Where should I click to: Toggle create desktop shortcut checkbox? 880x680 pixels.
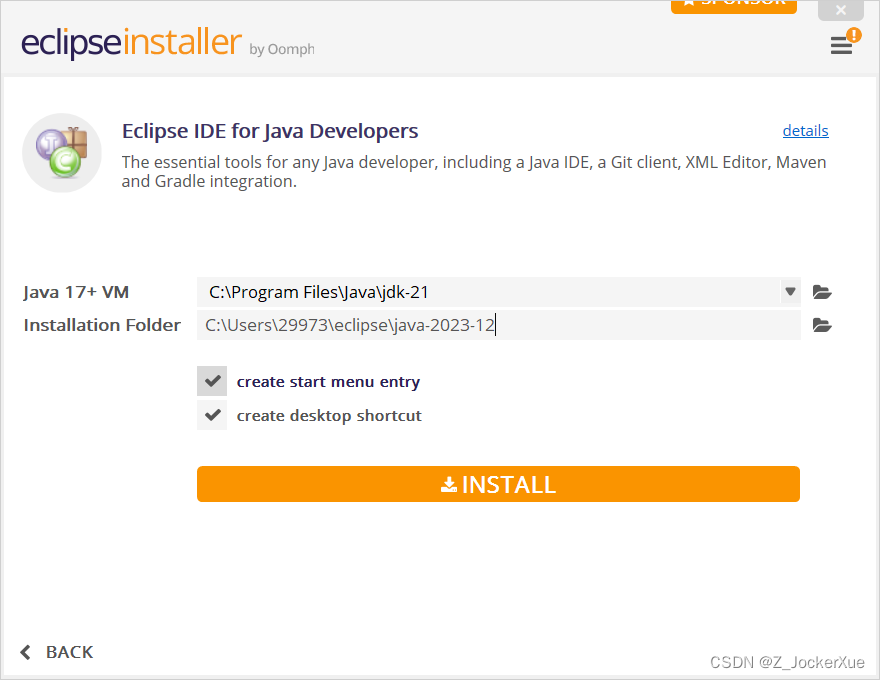point(212,415)
